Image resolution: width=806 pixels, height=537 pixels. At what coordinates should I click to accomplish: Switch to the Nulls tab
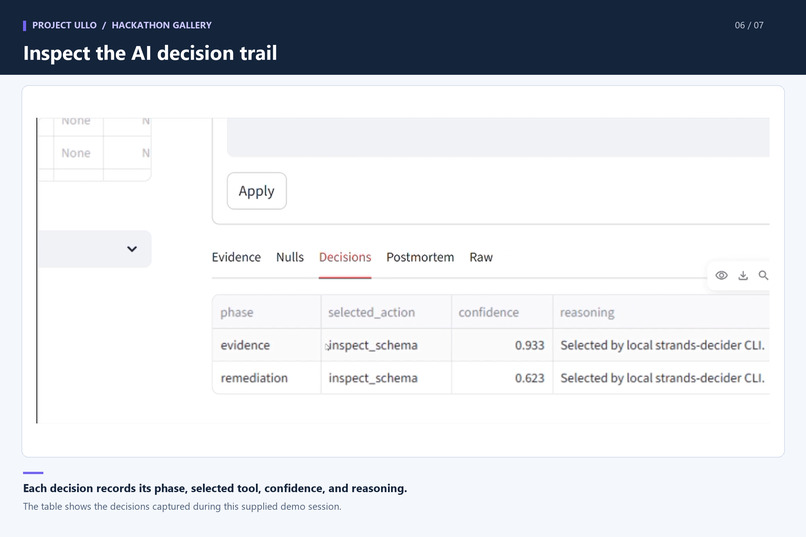[290, 257]
